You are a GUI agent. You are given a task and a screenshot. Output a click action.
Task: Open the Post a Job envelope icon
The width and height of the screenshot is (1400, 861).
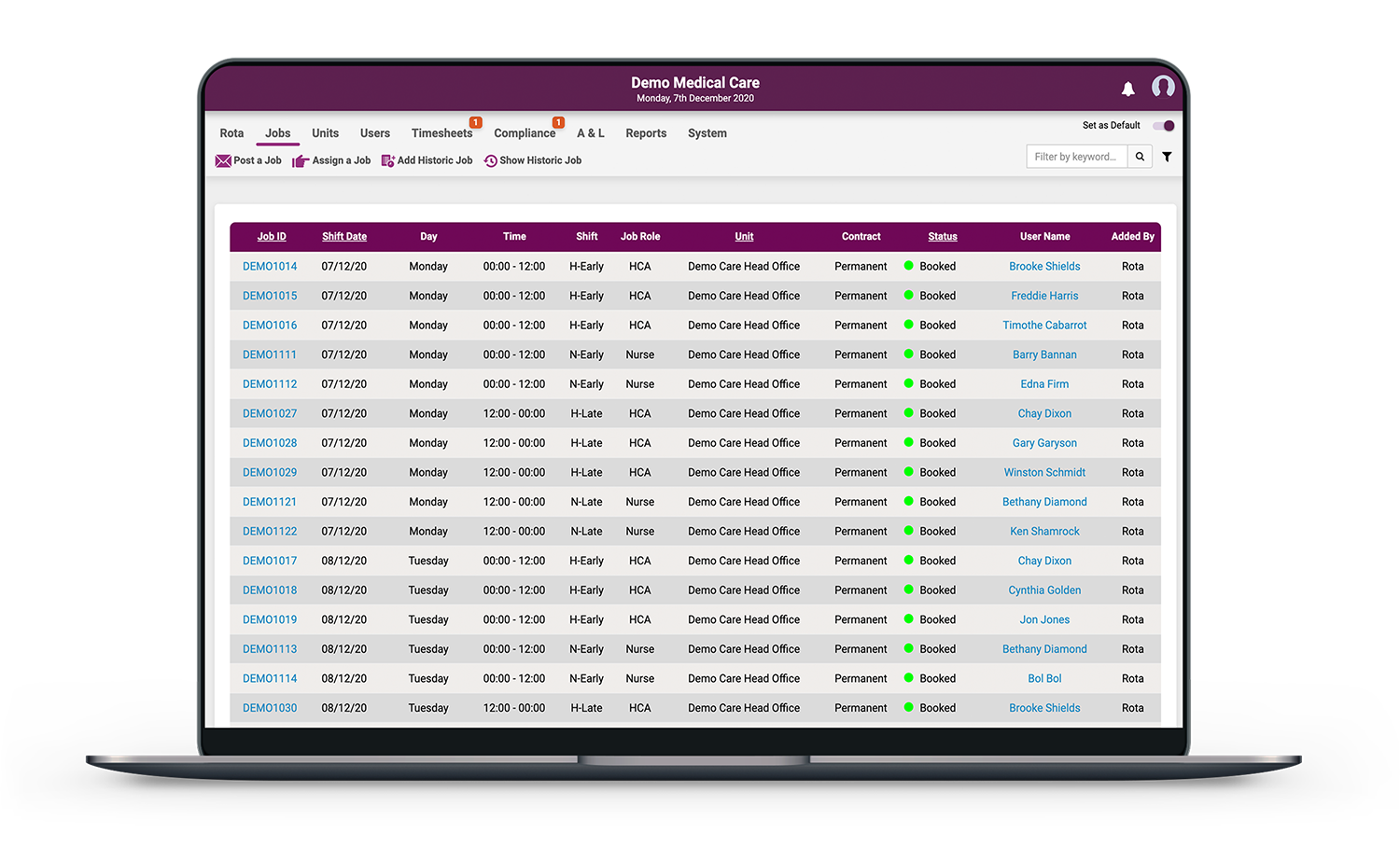coord(223,160)
